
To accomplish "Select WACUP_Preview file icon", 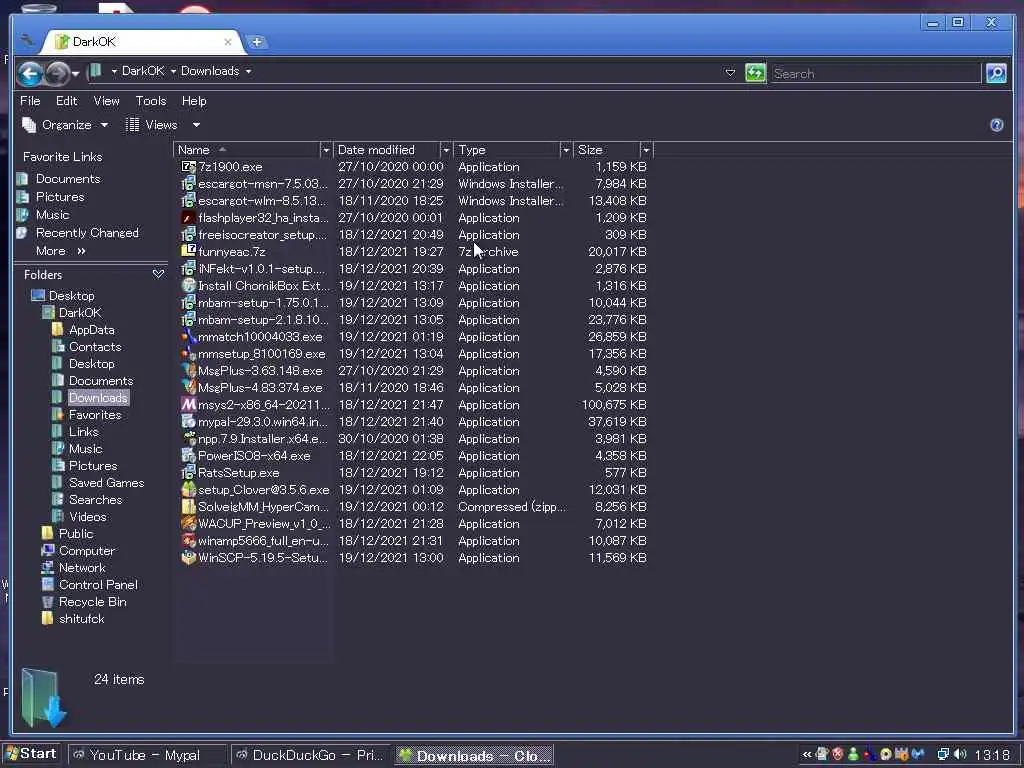I will [x=188, y=523].
